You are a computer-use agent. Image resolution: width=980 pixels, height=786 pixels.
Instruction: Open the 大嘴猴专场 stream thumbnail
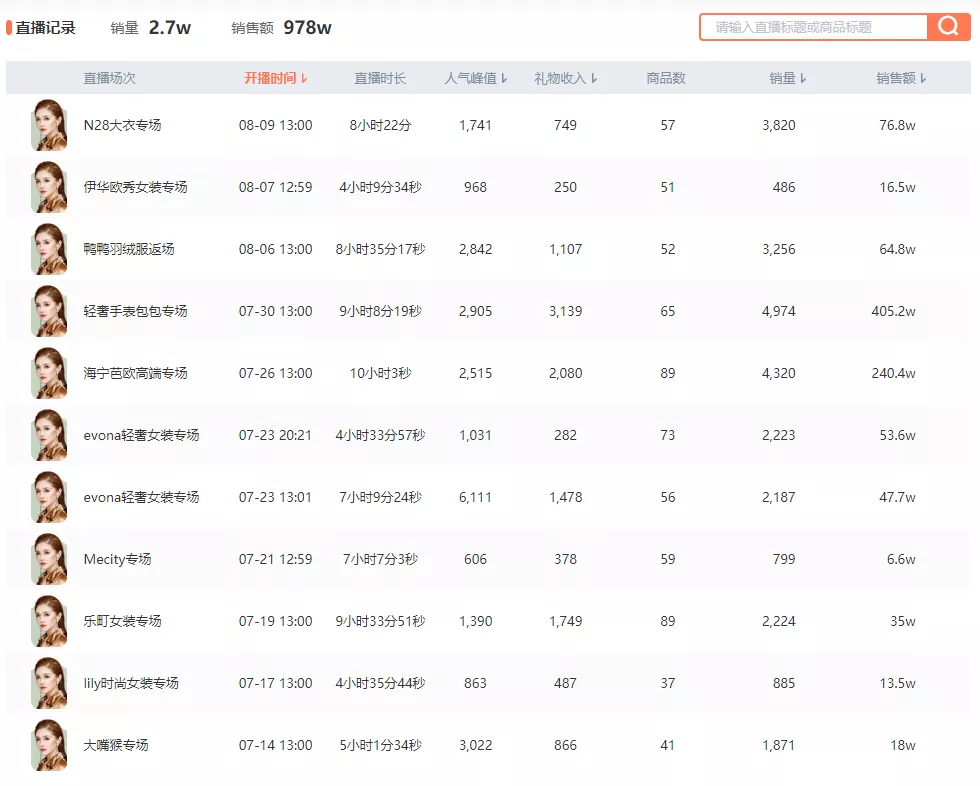point(49,745)
